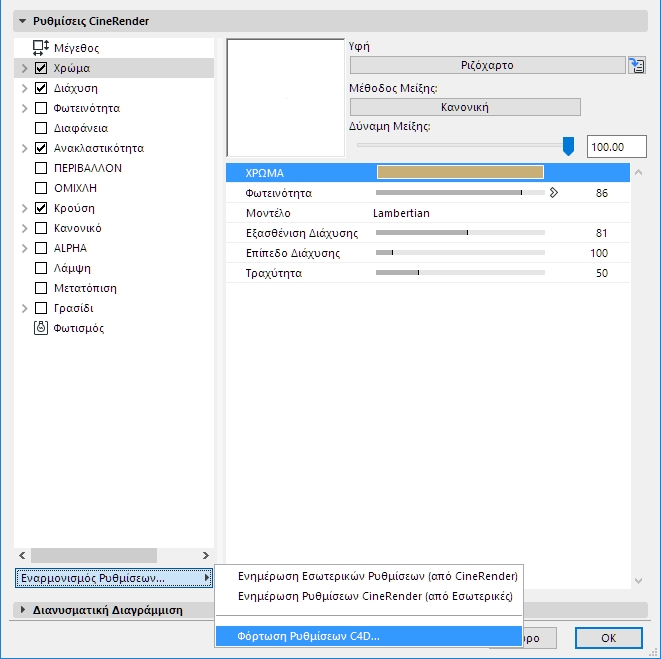Image resolution: width=661 pixels, height=659 pixels.
Task: Open the Εναρμονισμός Ρυθμίσεων dropdown
Action: 114,578
